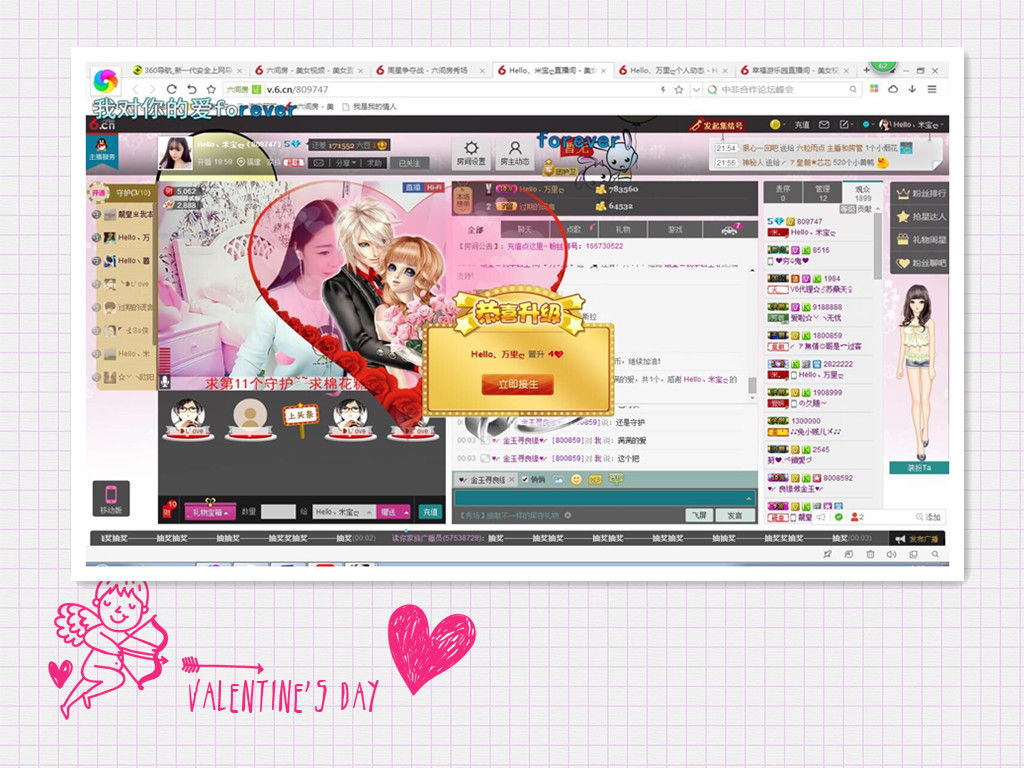This screenshot has width=1024, height=768.
Task: Click the 发言 send message button
Action: pyautogui.click(x=735, y=515)
